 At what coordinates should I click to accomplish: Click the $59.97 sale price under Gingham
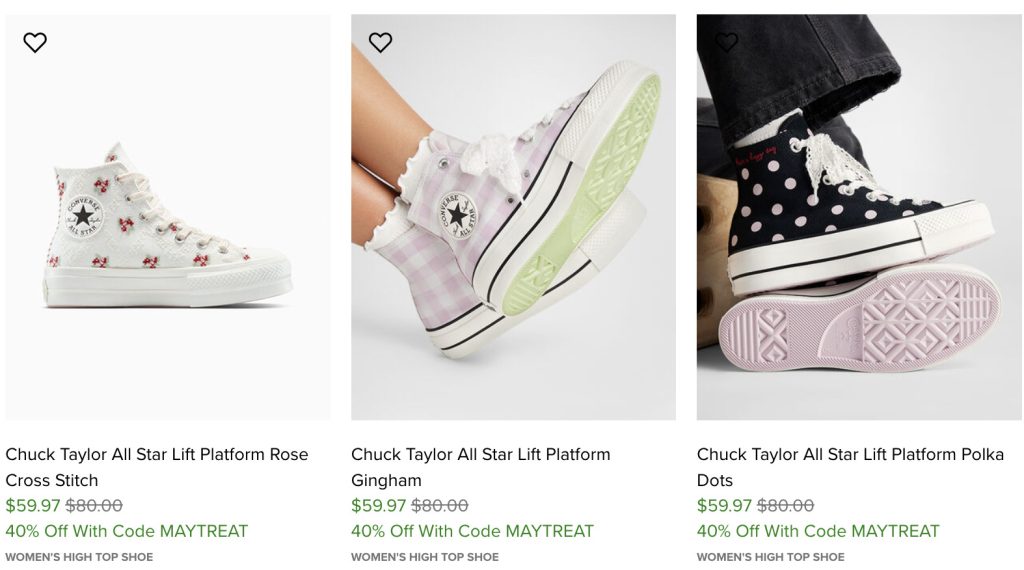click(378, 506)
